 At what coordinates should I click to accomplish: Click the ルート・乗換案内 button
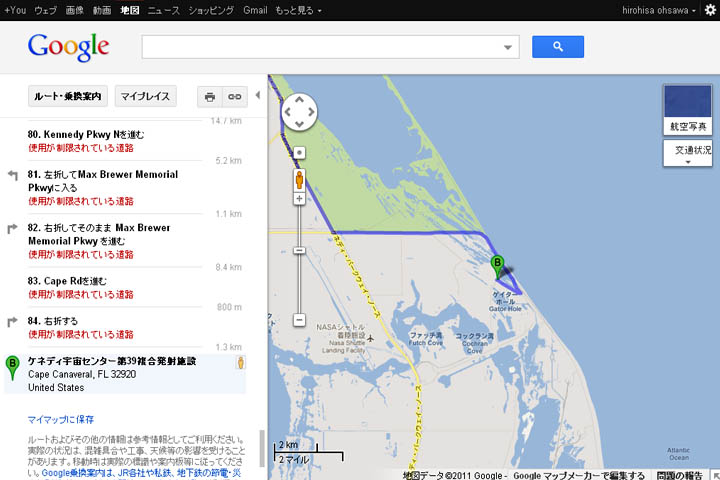pos(68,96)
